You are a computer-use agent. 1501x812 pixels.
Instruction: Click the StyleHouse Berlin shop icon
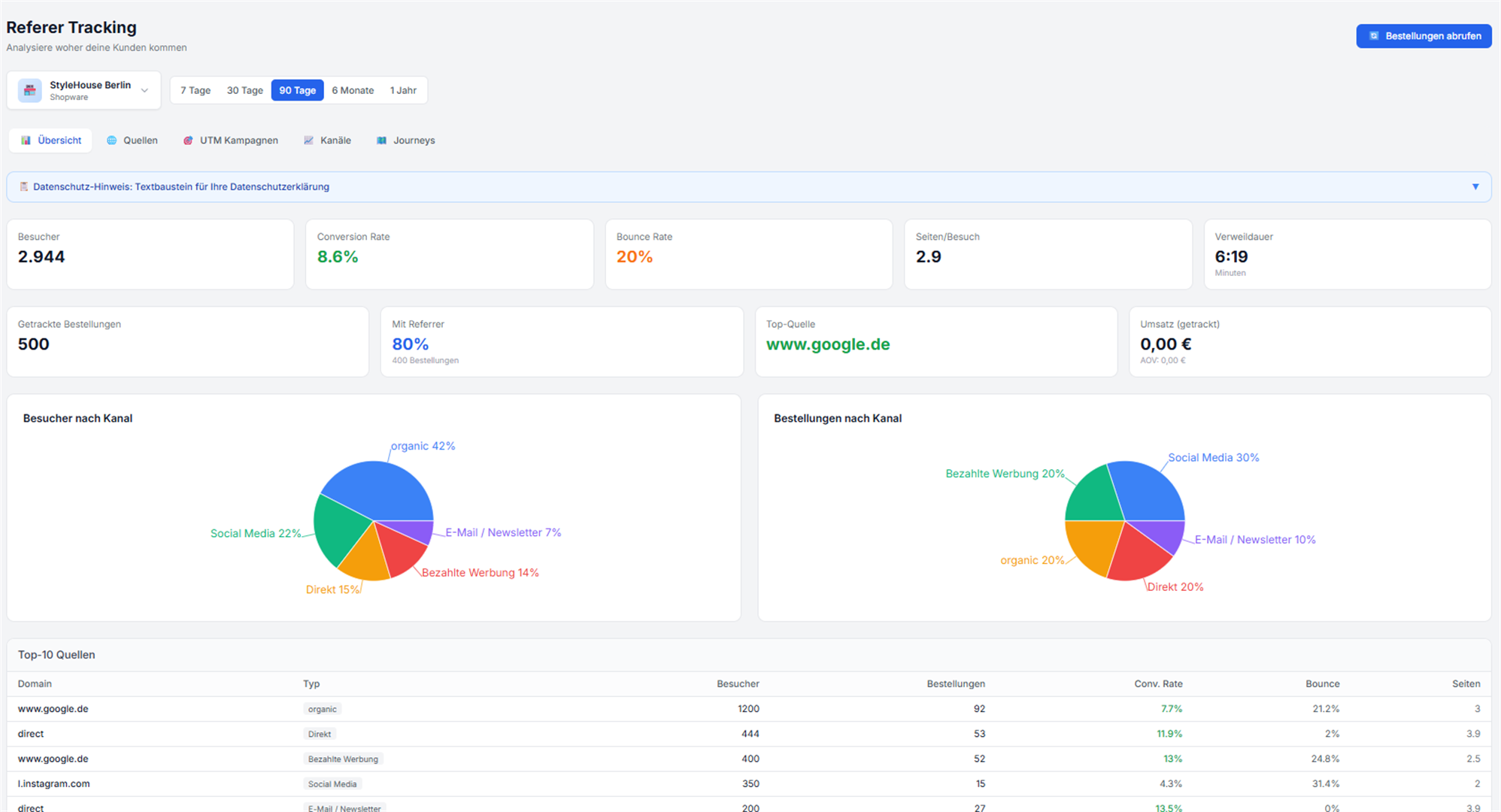pyautogui.click(x=29, y=90)
